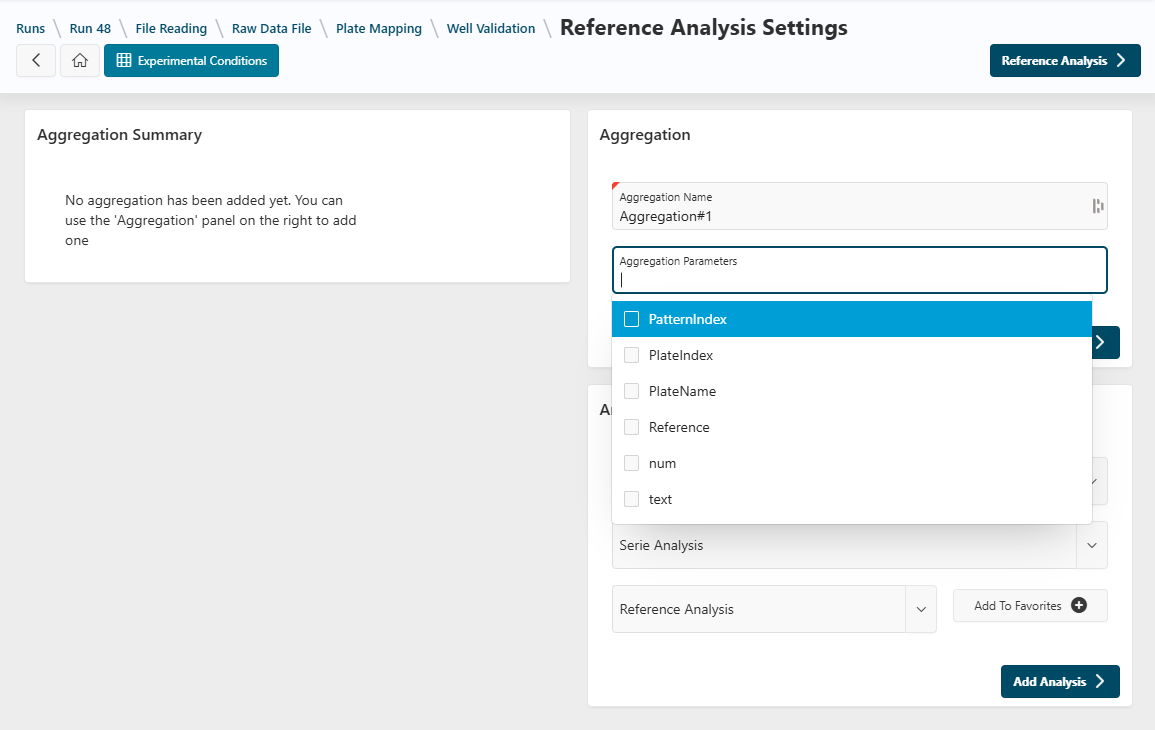Expand the Reference Analysis dropdown chevron

[921, 609]
